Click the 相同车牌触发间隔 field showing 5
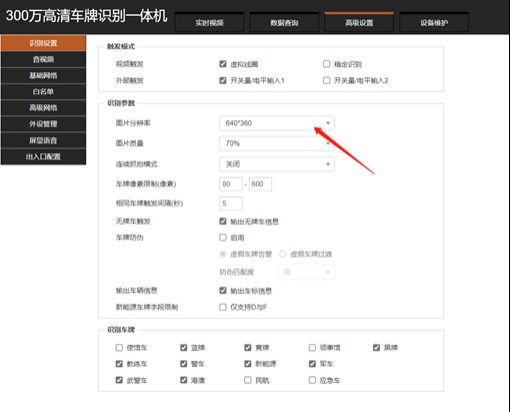This screenshot has width=510, height=412. point(231,203)
